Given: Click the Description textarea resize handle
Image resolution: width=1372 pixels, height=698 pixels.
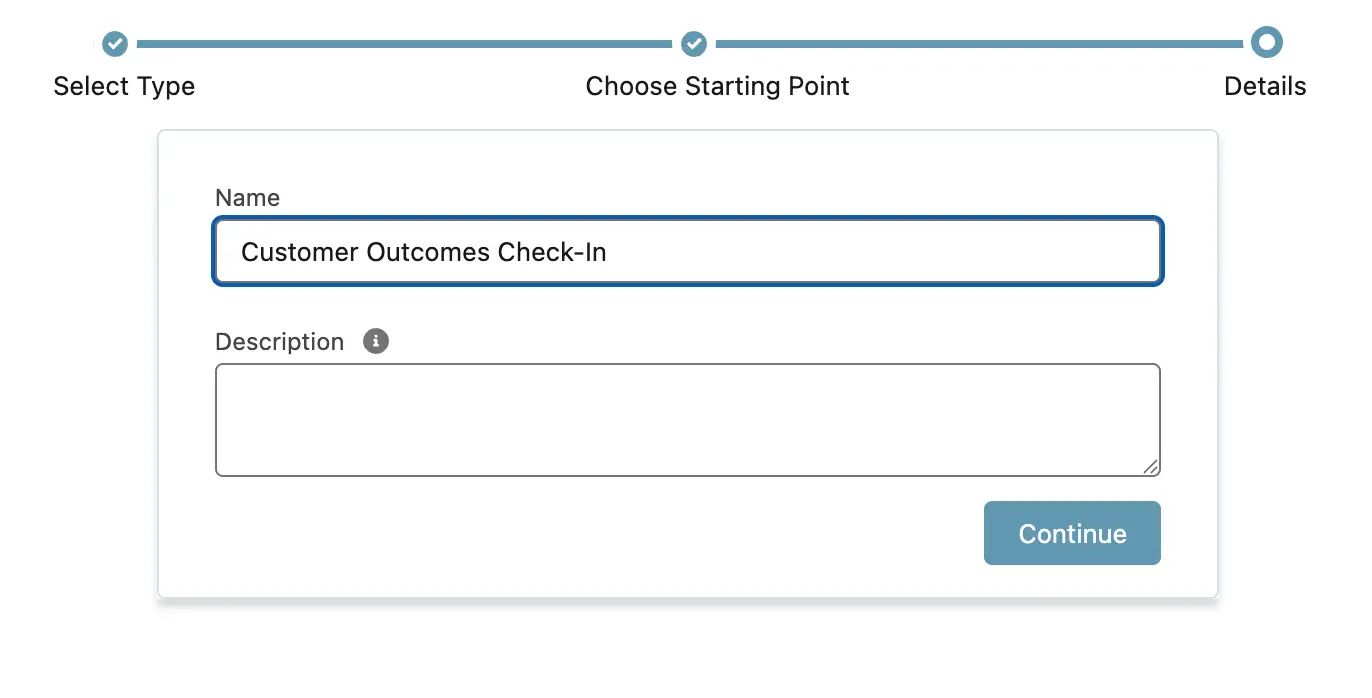Looking at the screenshot, I should coord(1151,466).
